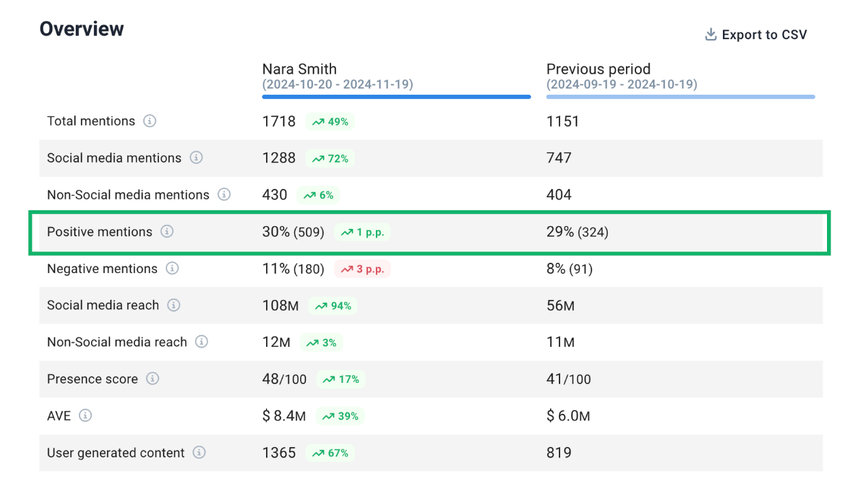The width and height of the screenshot is (853, 500).
Task: Show info tooltip for Social media reach
Action: pyautogui.click(x=174, y=305)
